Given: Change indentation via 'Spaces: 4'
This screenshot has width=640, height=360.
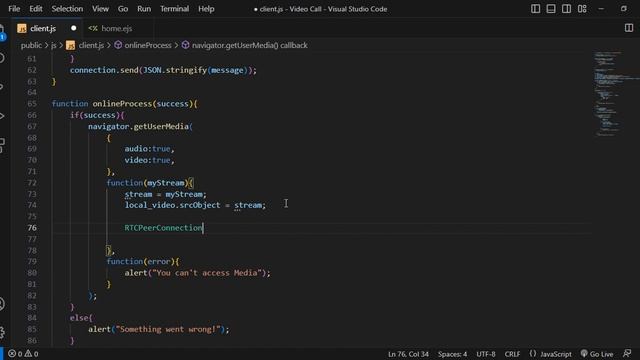Looking at the screenshot, I should (452, 354).
